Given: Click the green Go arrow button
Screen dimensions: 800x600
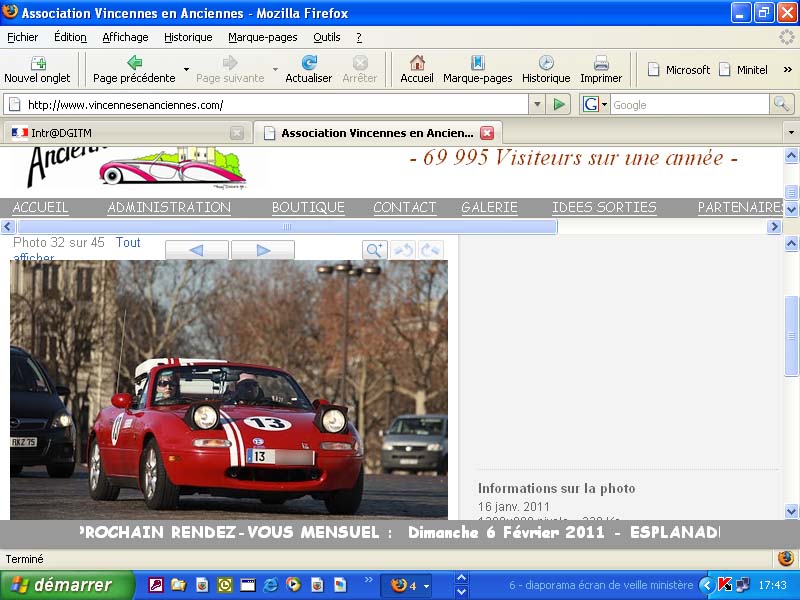Looking at the screenshot, I should tap(559, 105).
